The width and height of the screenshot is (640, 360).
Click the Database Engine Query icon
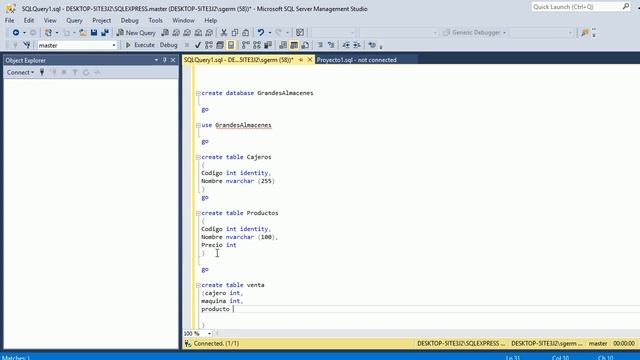[165, 33]
